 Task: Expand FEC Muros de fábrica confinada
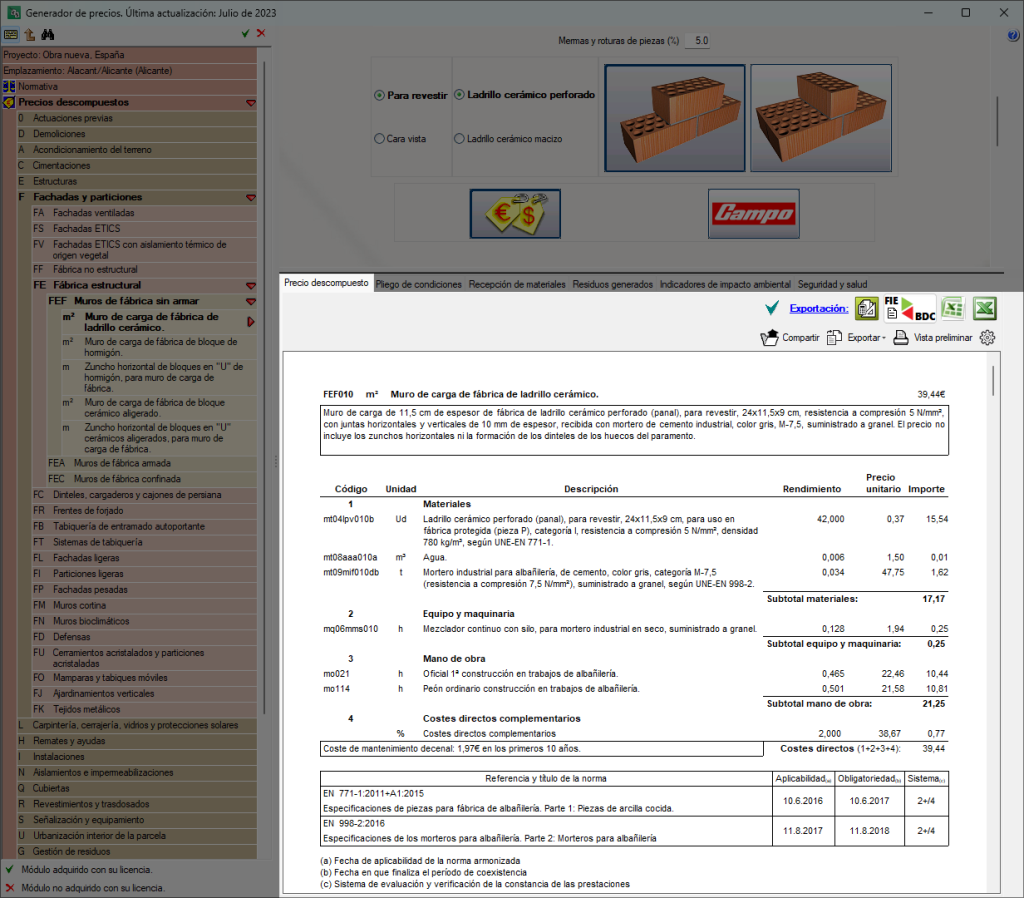click(x=152, y=479)
